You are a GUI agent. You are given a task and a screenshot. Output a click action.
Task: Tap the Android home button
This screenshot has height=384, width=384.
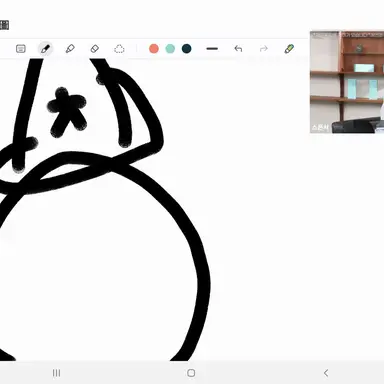(191, 373)
